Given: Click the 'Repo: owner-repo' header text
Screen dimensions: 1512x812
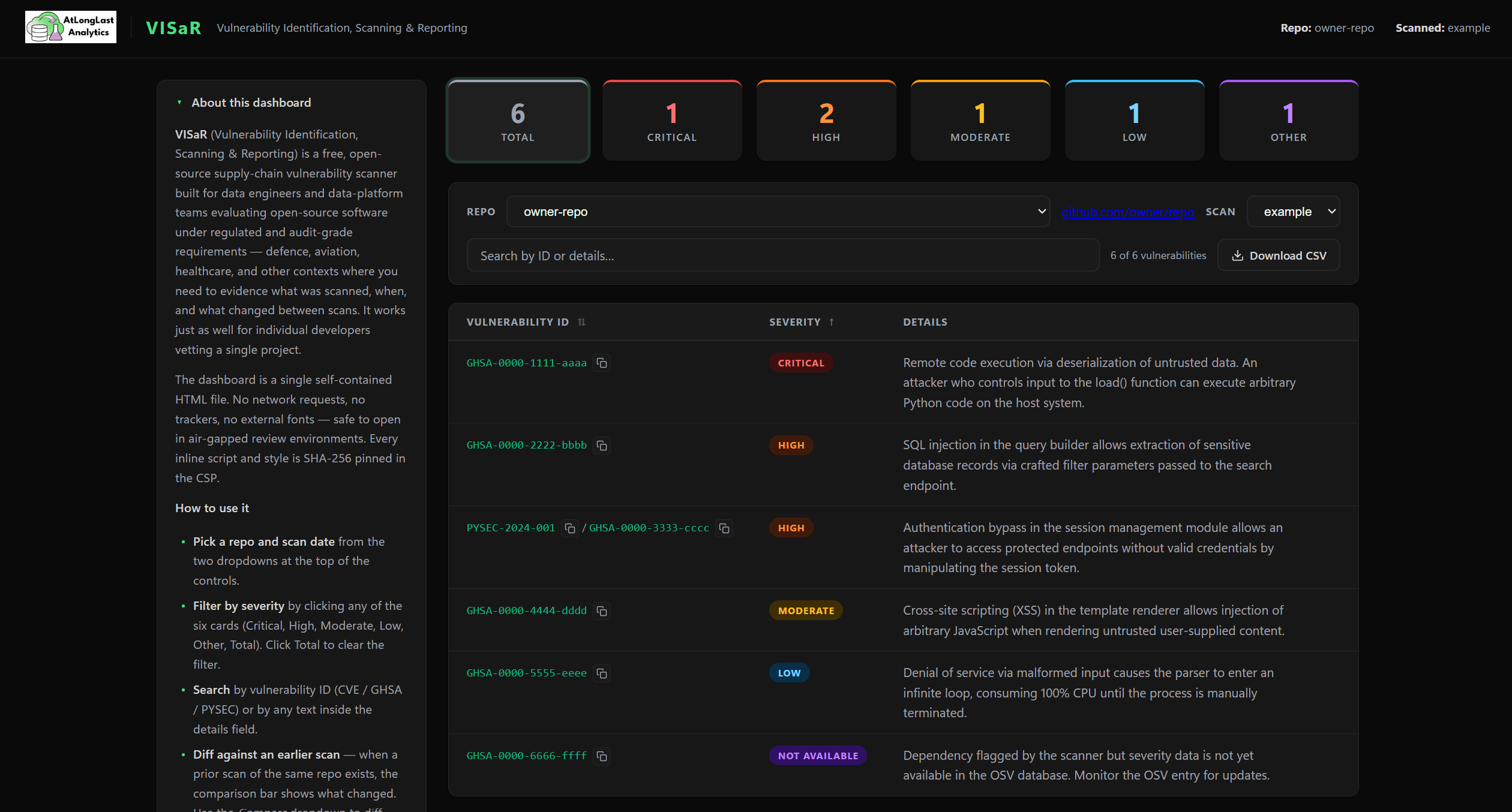Looking at the screenshot, I should click(x=1327, y=28).
